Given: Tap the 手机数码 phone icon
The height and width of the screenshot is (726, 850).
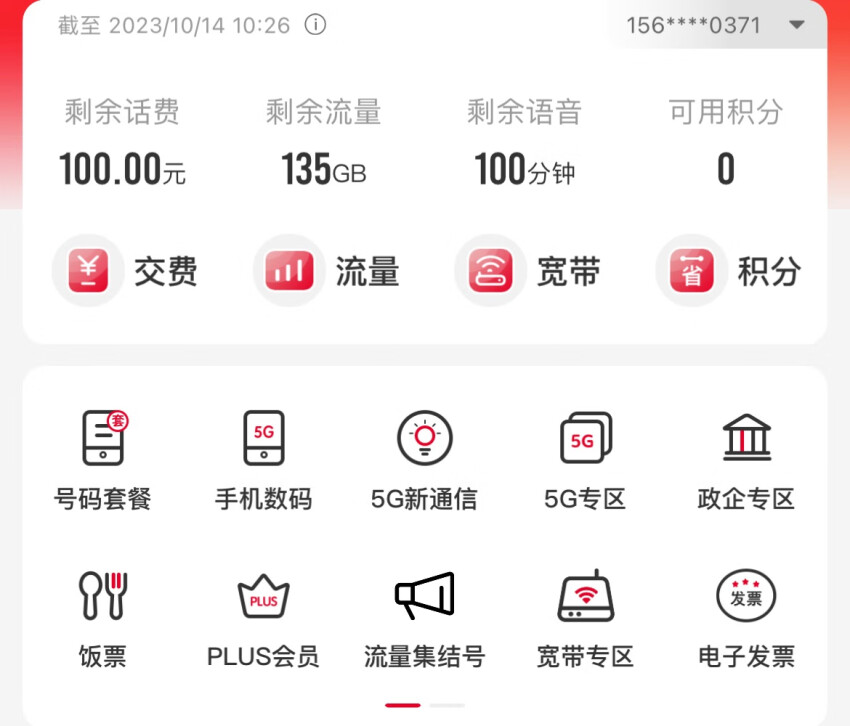Looking at the screenshot, I should coord(264,438).
